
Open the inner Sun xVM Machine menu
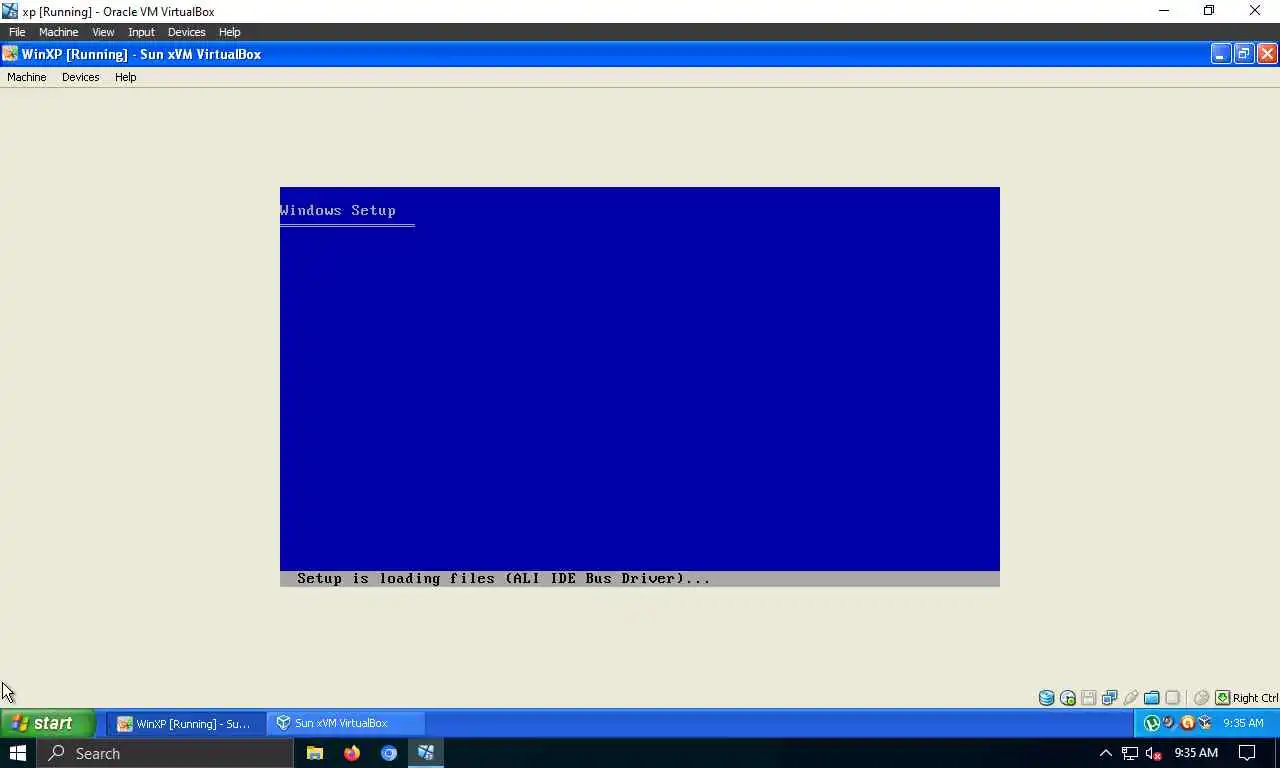tap(27, 77)
